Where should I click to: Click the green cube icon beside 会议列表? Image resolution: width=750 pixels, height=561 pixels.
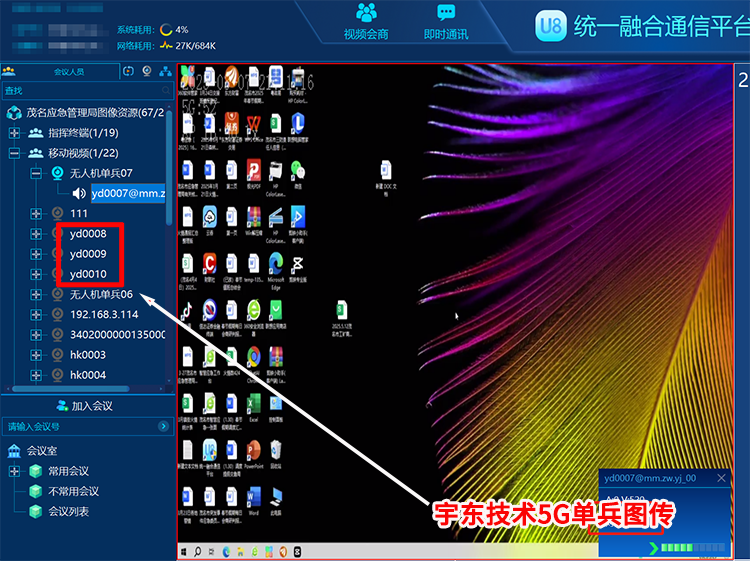pyautogui.click(x=35, y=511)
